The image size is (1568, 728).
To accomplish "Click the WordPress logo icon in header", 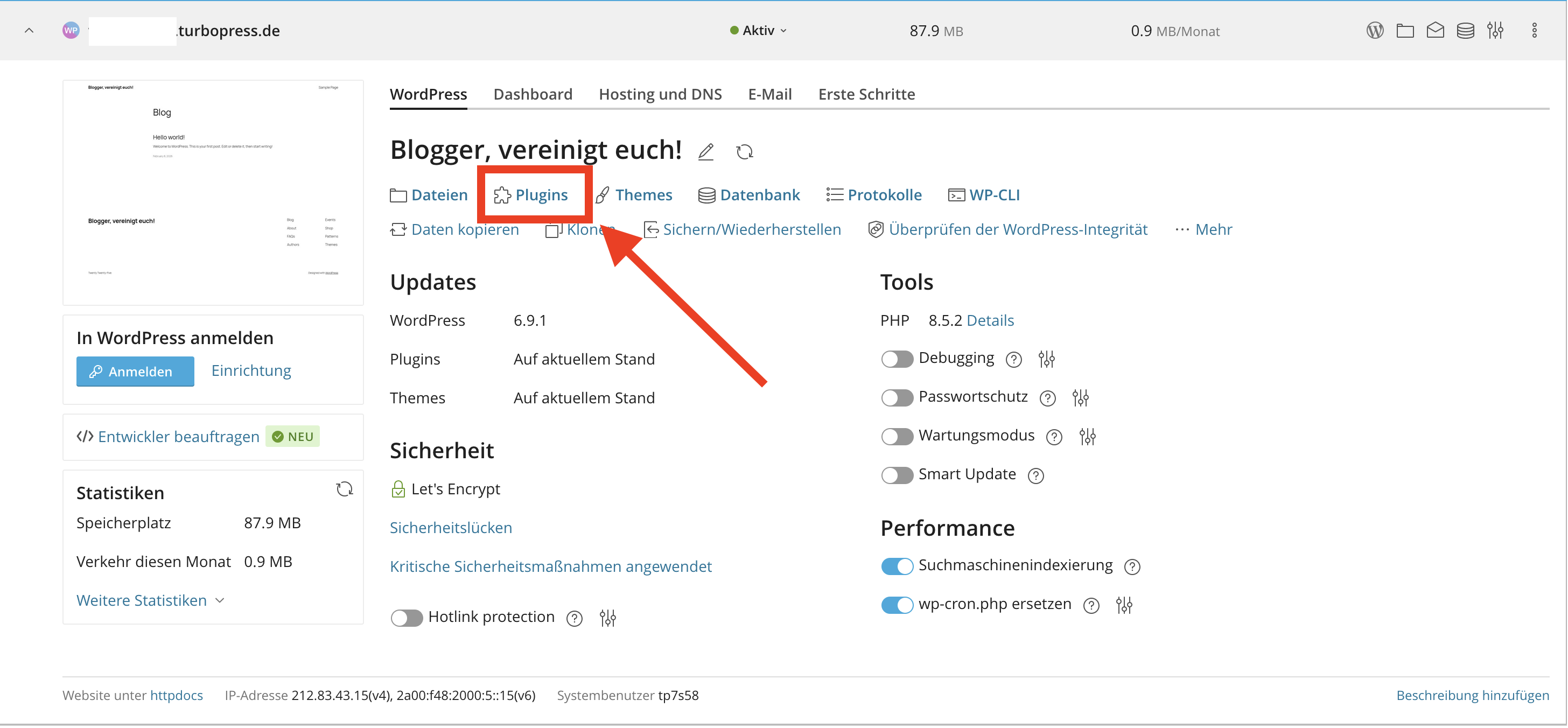I will (x=1375, y=31).
